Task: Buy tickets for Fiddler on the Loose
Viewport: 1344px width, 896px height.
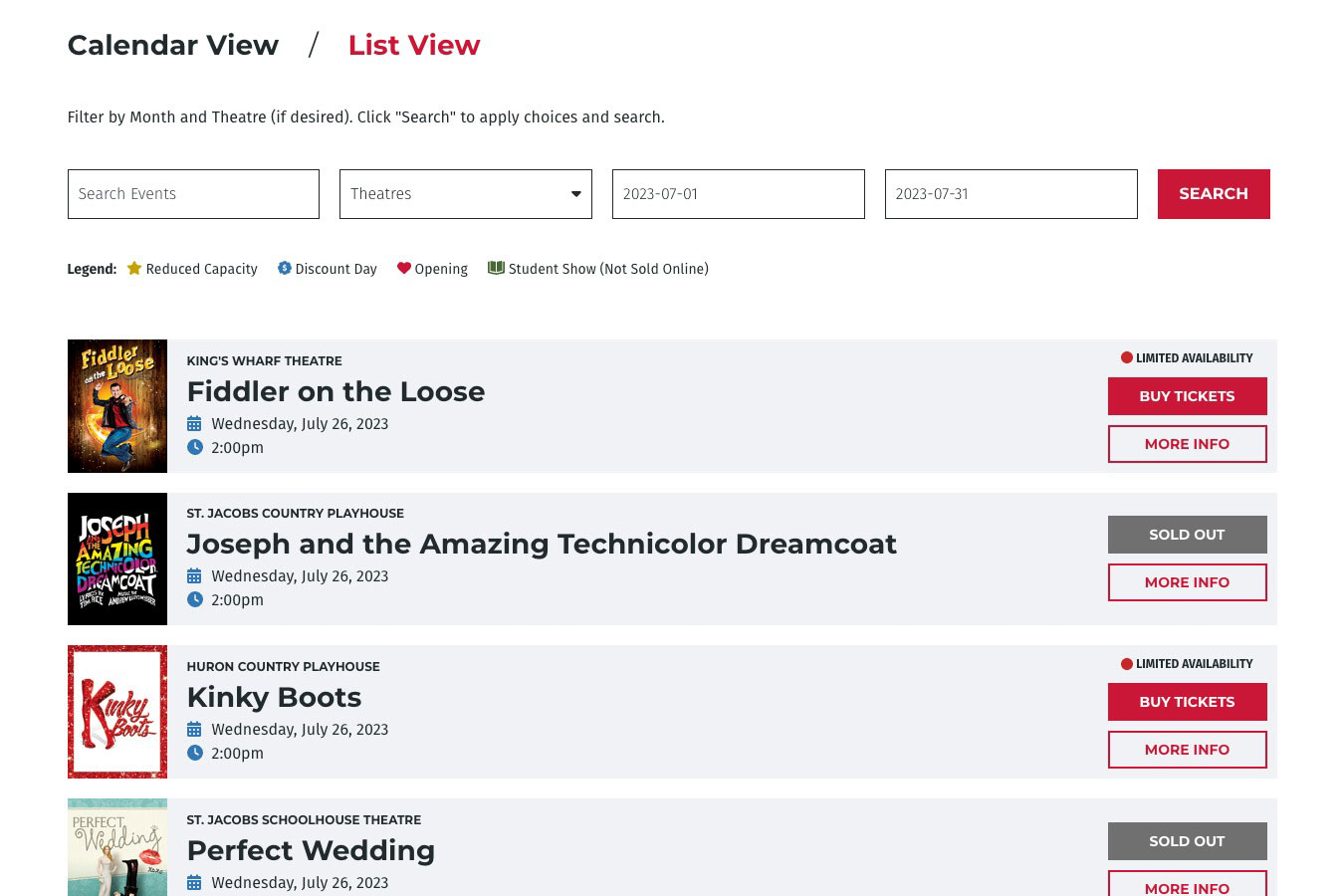Action: point(1187,396)
